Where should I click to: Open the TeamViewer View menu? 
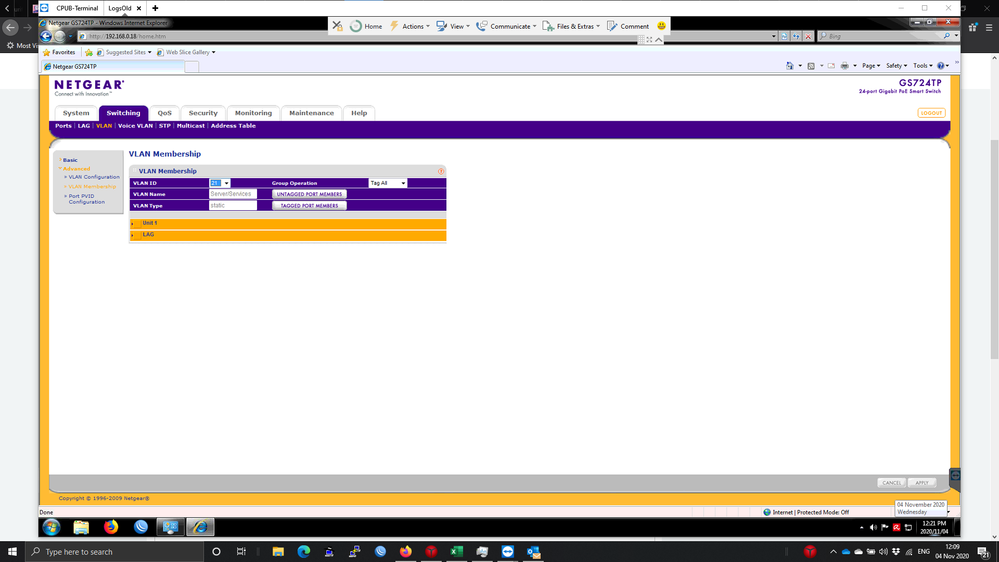click(x=453, y=26)
